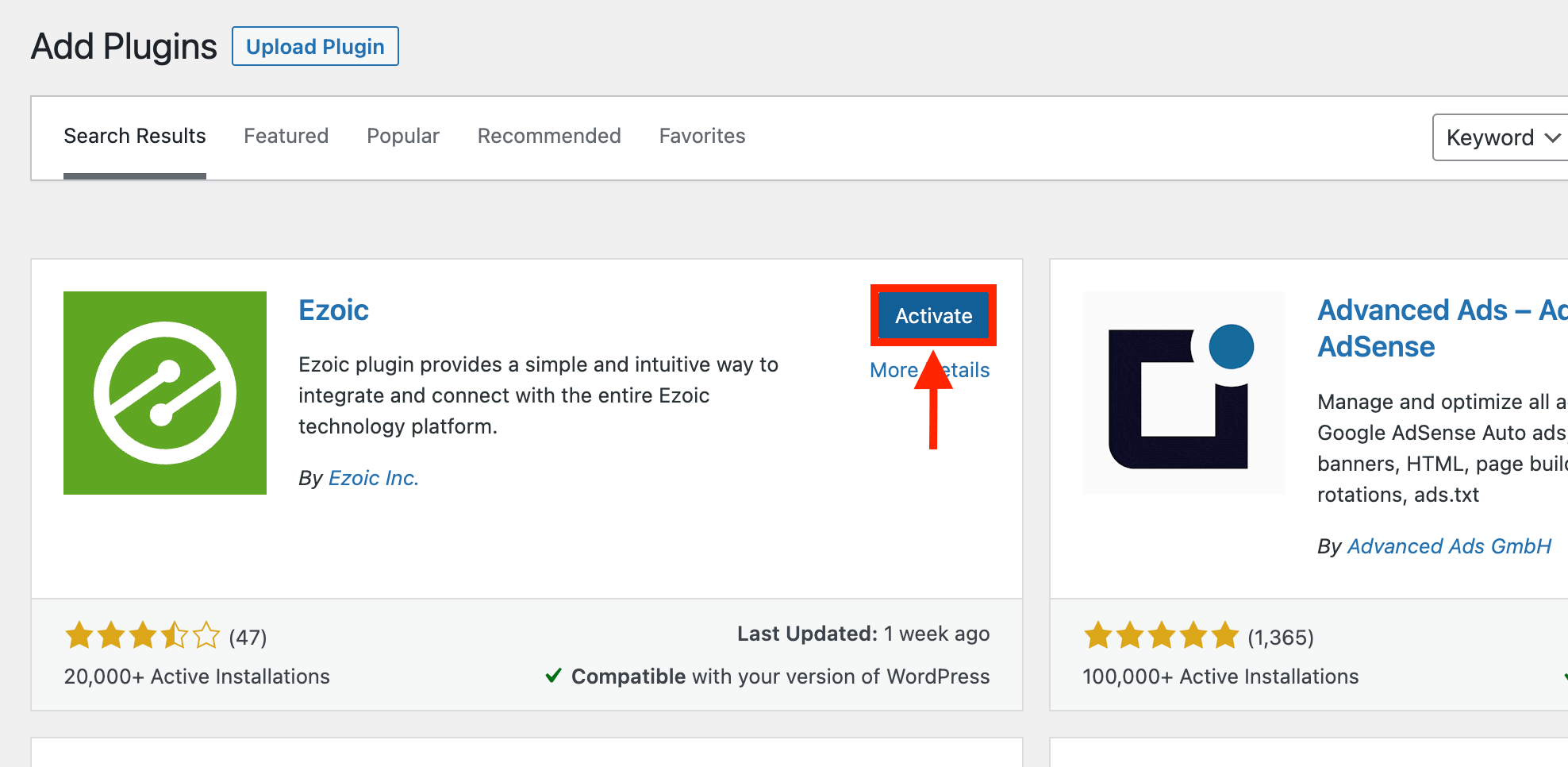
Task: Click the (47) ratings count
Action: click(248, 637)
